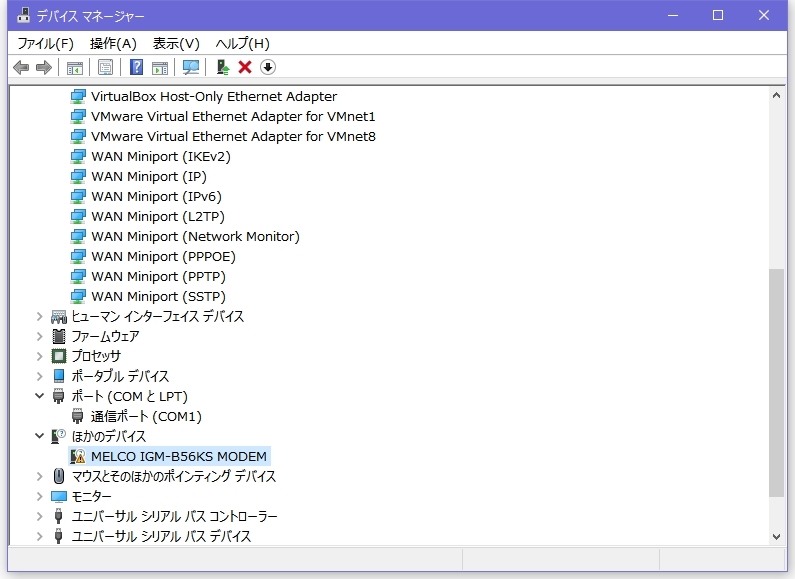Collapse the ほかのデバイス node

pos(40,436)
